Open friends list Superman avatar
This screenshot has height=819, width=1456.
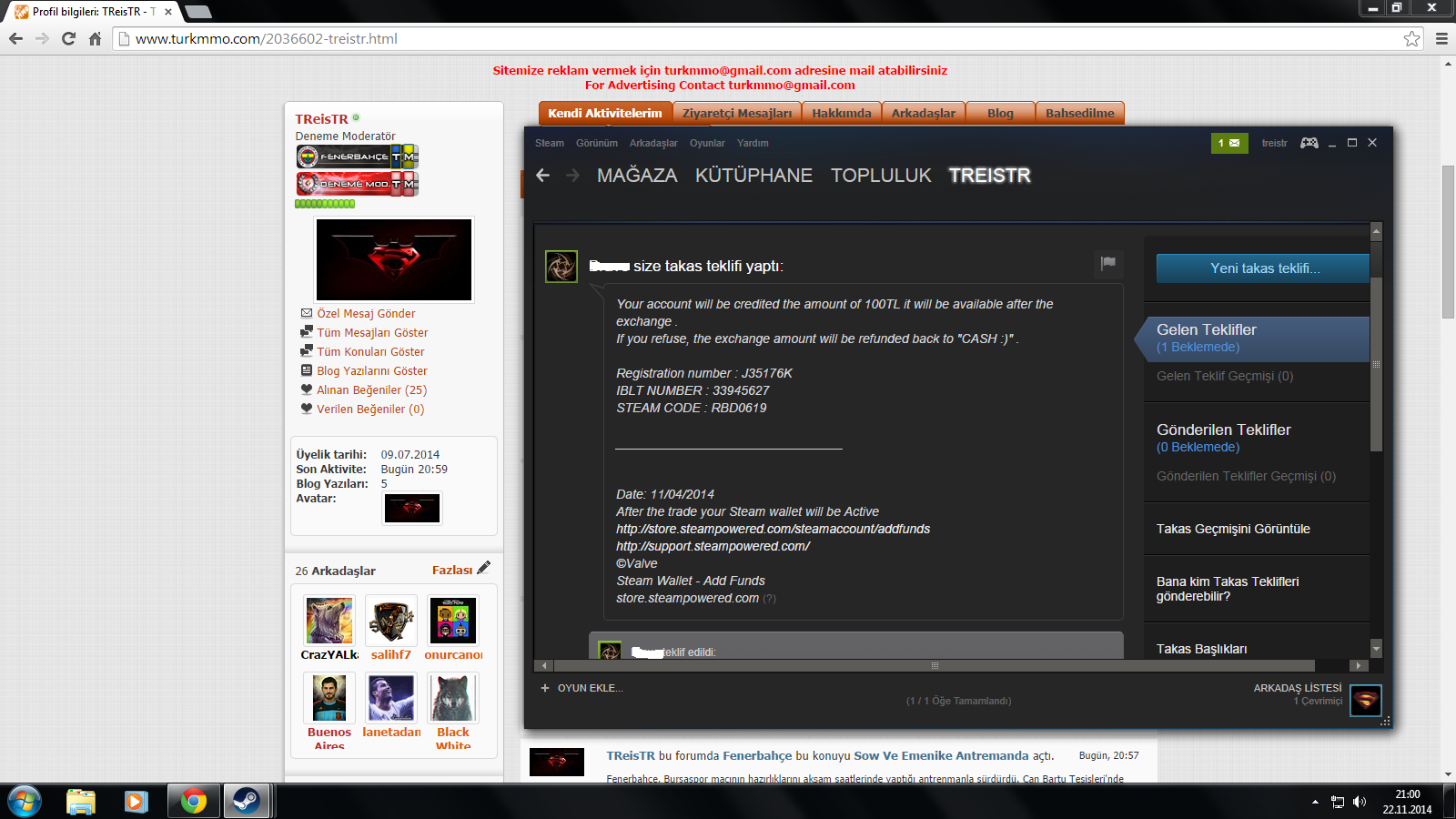(x=1366, y=700)
